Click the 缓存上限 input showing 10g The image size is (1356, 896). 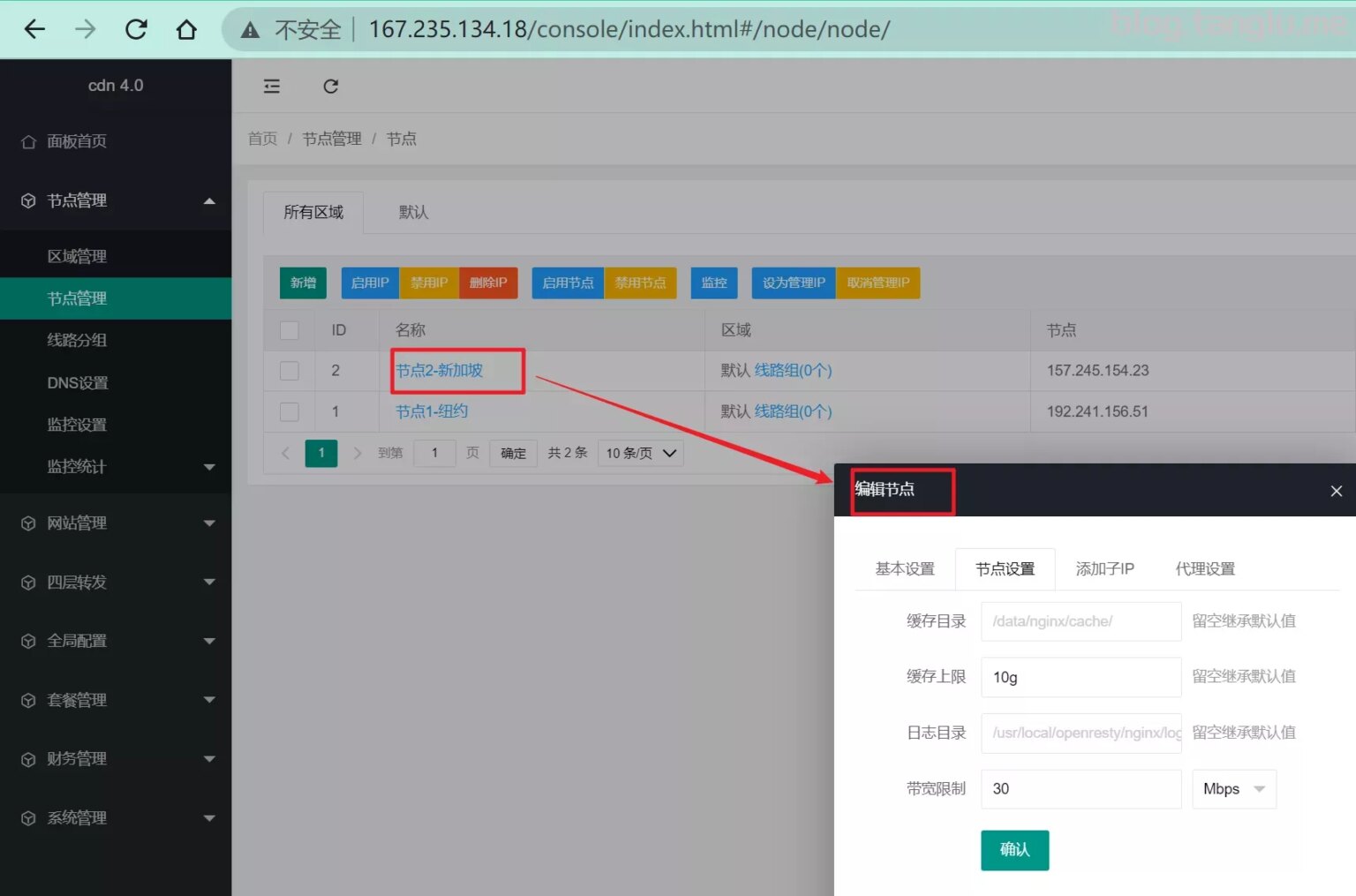pos(1081,677)
